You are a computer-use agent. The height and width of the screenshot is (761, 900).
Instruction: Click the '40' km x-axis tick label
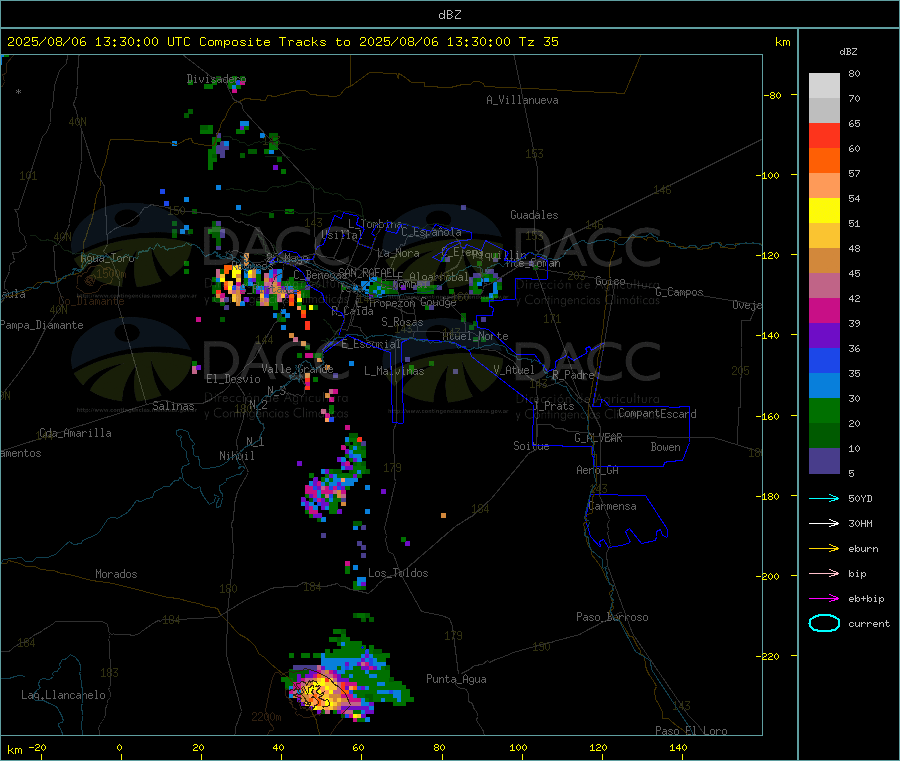point(278,748)
